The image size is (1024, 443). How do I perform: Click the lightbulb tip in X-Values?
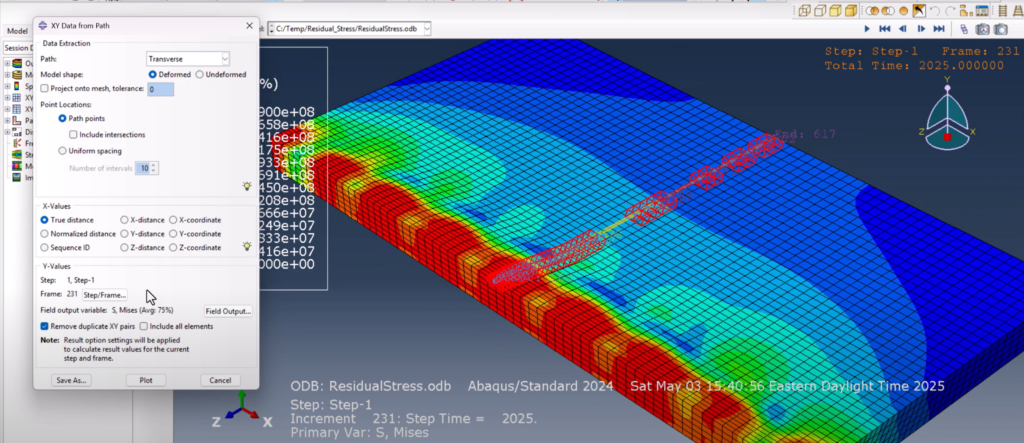(x=247, y=246)
